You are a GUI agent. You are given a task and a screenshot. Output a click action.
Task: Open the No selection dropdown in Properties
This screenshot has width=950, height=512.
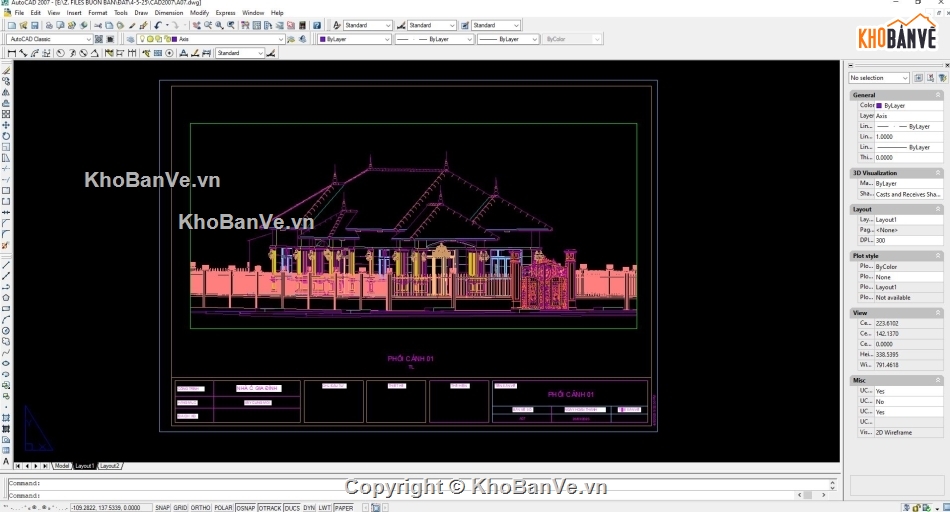click(x=879, y=78)
